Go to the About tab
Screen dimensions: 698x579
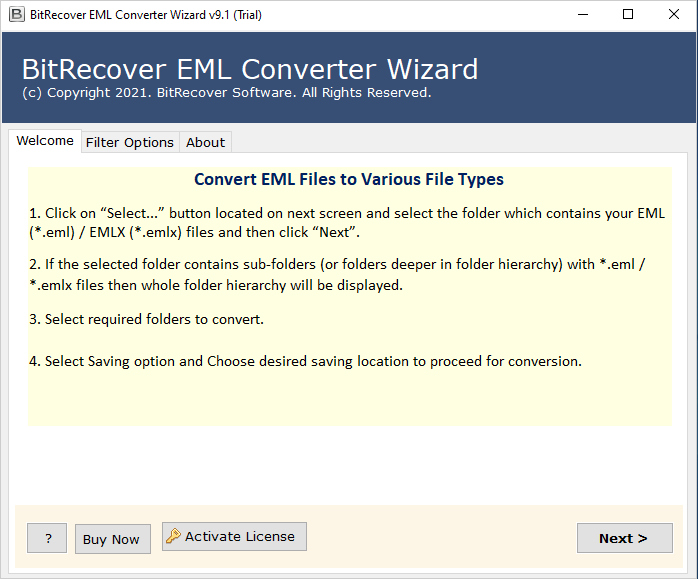coord(205,142)
